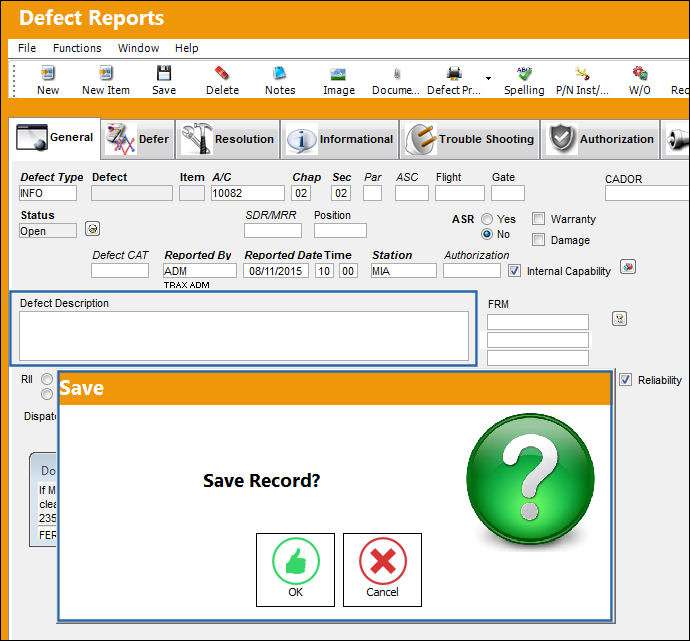This screenshot has height=641, width=690.
Task: Click the Defect CAT field
Action: pyautogui.click(x=120, y=271)
